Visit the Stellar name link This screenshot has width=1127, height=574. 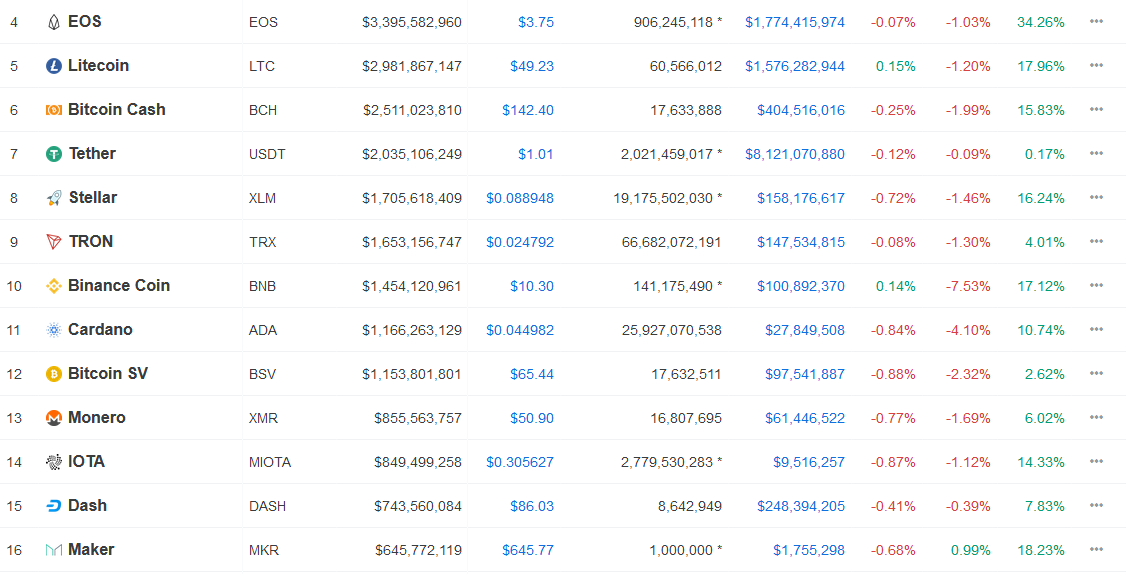coord(93,197)
